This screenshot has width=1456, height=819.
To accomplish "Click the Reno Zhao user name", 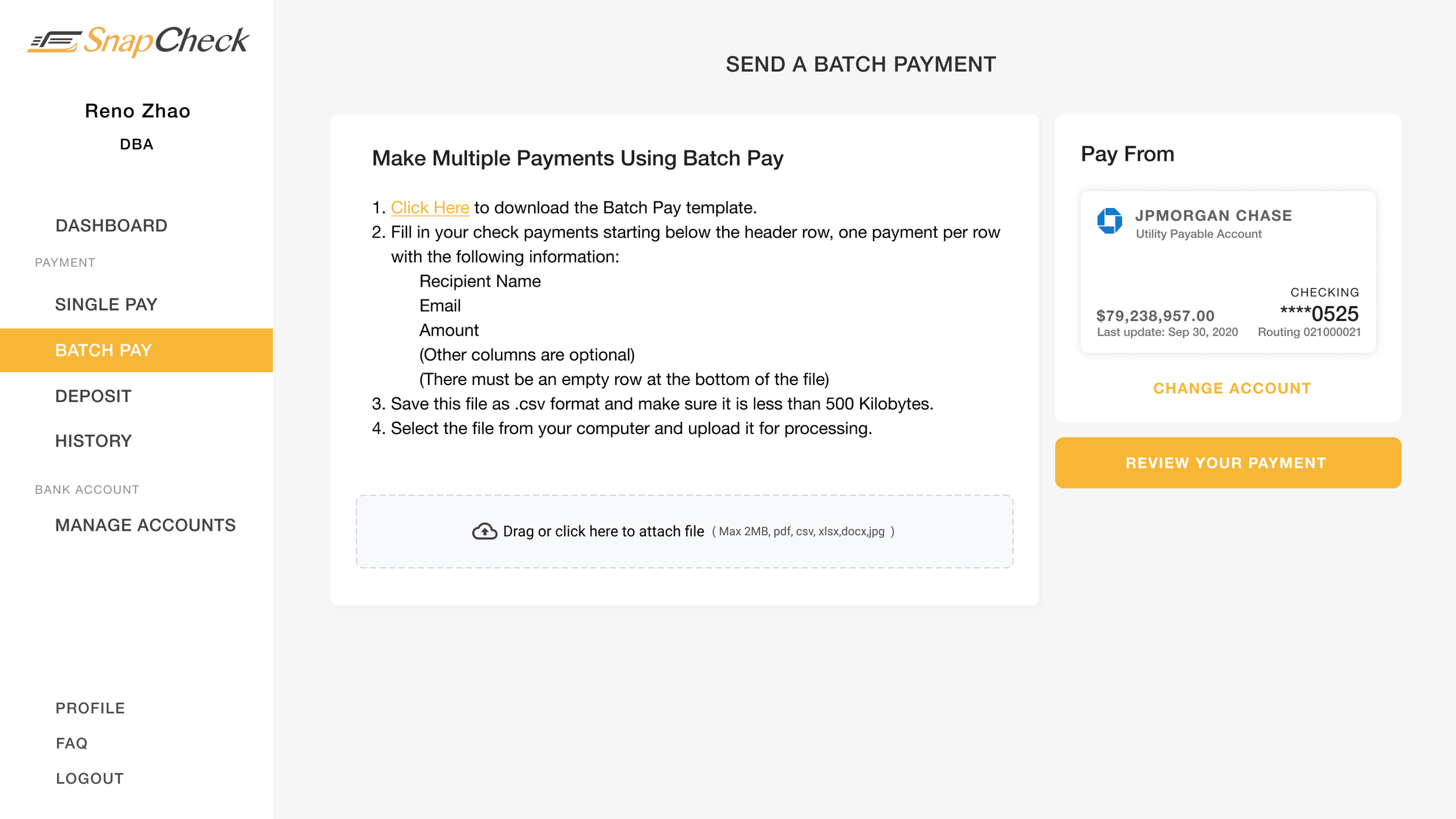I will click(x=137, y=111).
